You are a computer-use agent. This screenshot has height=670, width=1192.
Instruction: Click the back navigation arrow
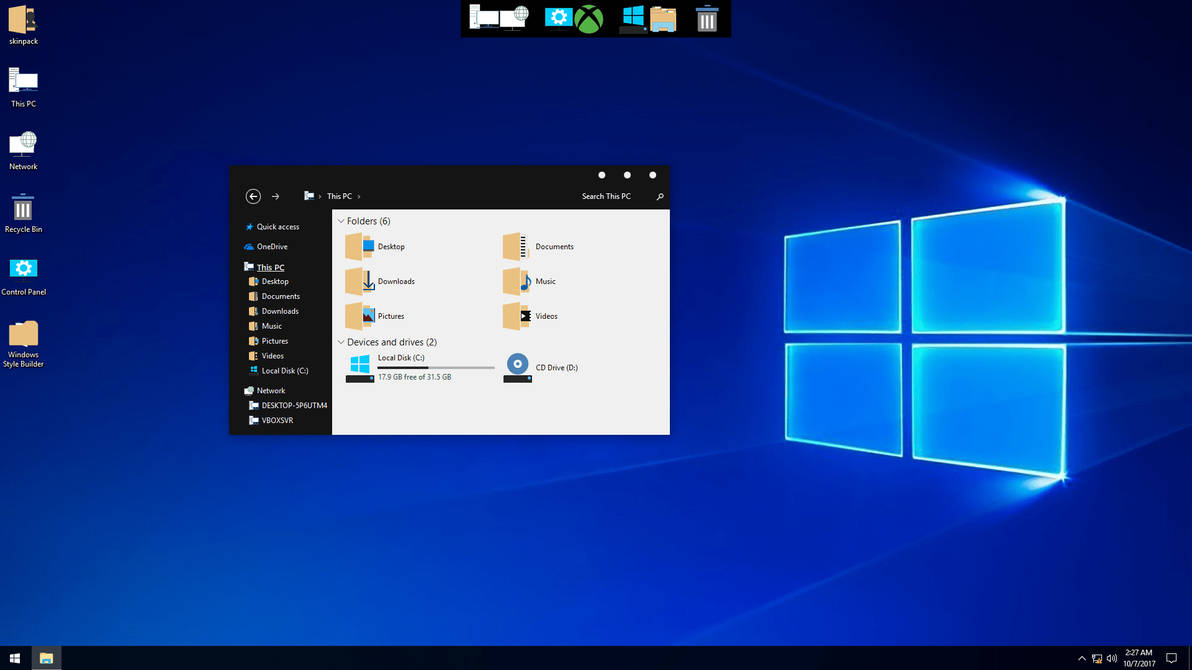click(x=253, y=196)
